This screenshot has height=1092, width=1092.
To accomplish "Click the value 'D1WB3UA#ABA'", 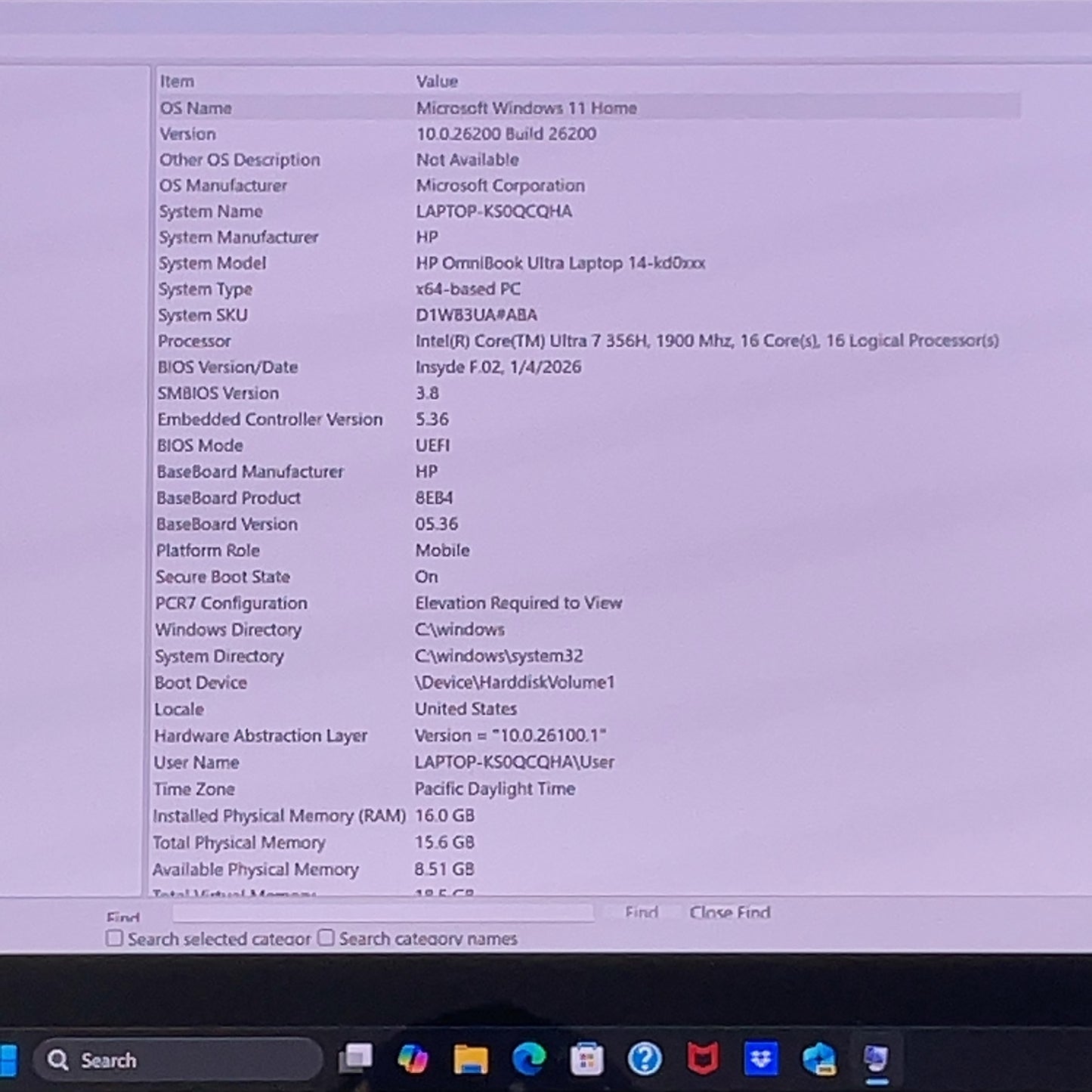I will click(476, 315).
